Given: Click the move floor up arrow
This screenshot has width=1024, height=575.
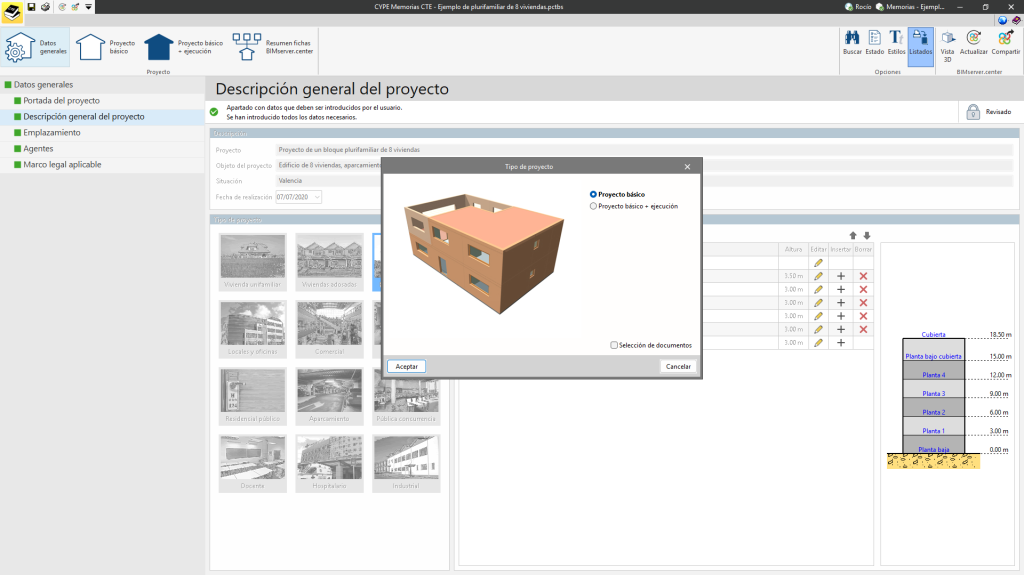Looking at the screenshot, I should 853,235.
